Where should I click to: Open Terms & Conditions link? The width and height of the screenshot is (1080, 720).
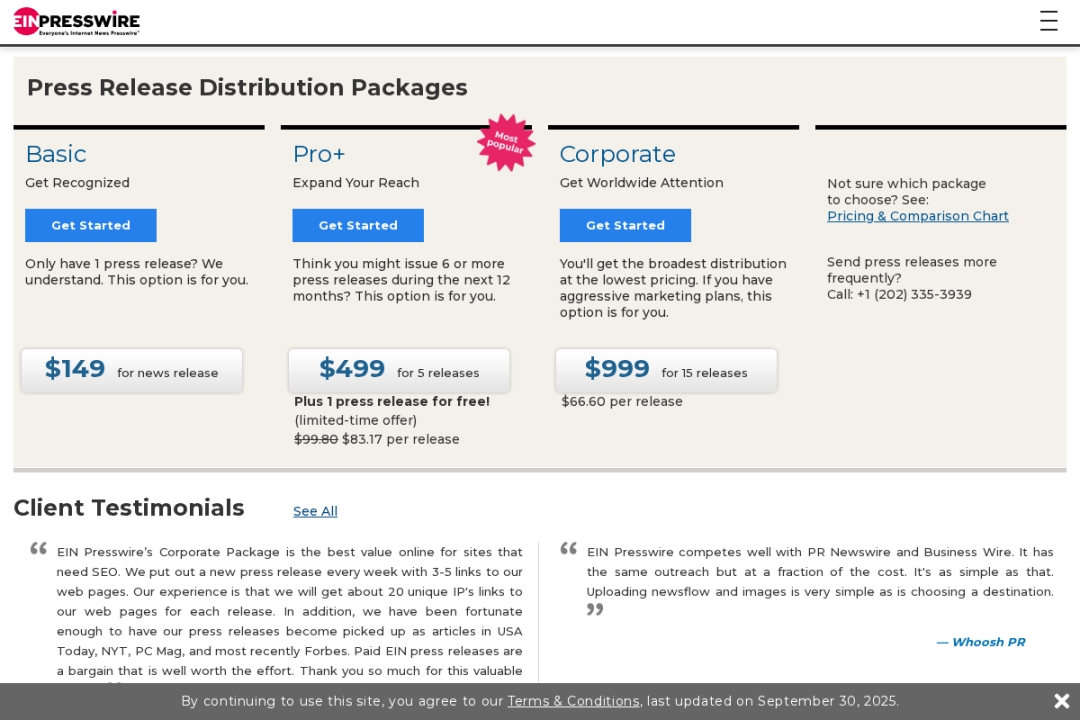573,701
